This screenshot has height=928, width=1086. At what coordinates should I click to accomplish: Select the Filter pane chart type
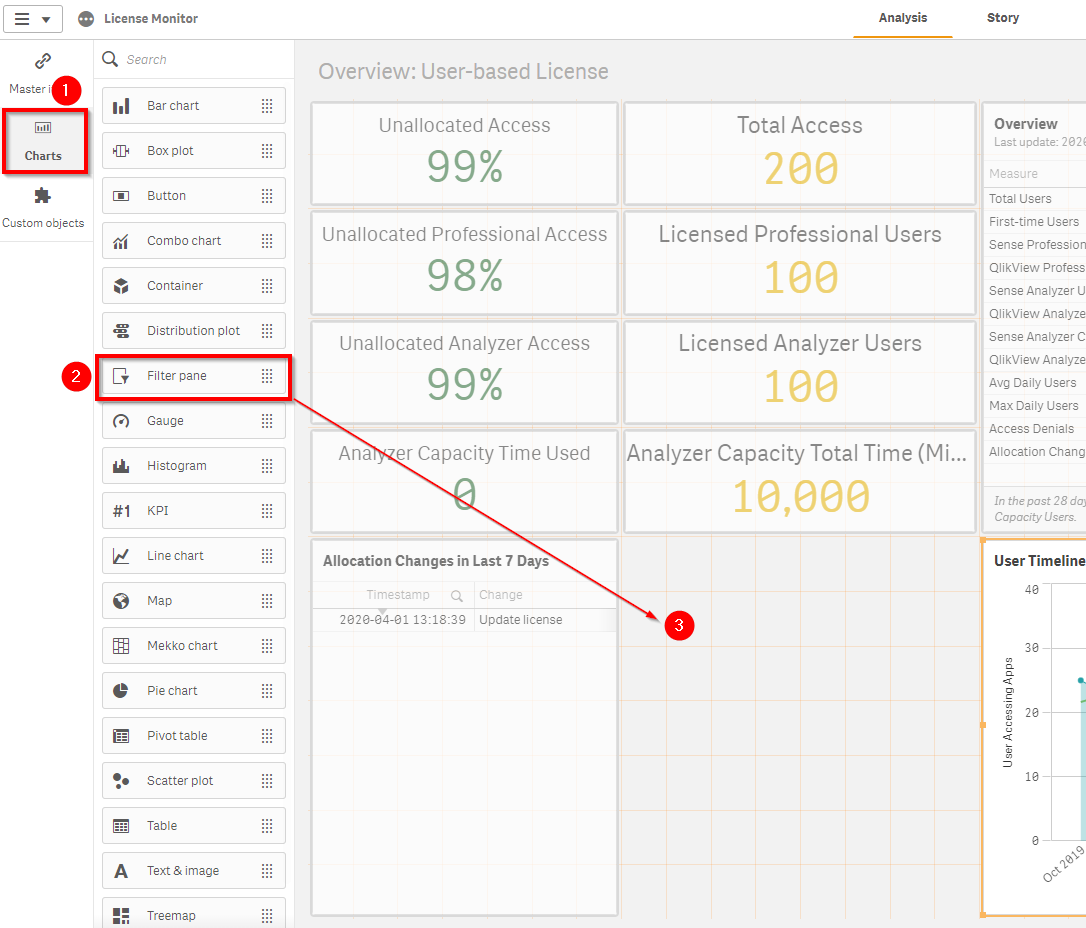180,375
